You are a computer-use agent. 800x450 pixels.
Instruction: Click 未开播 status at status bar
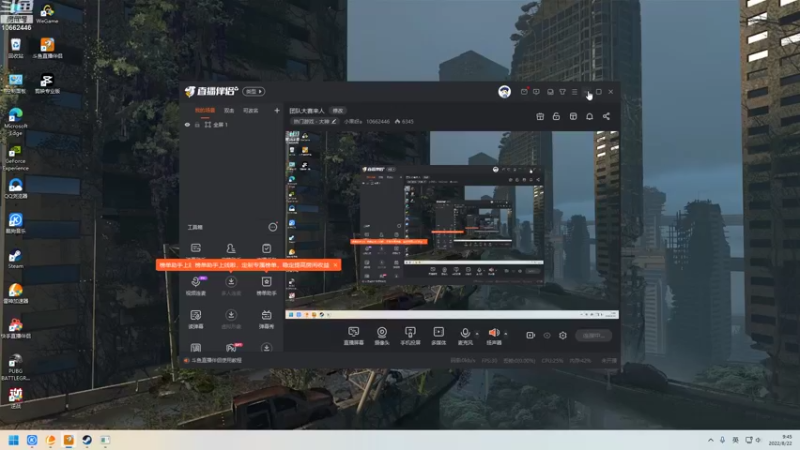click(x=609, y=360)
